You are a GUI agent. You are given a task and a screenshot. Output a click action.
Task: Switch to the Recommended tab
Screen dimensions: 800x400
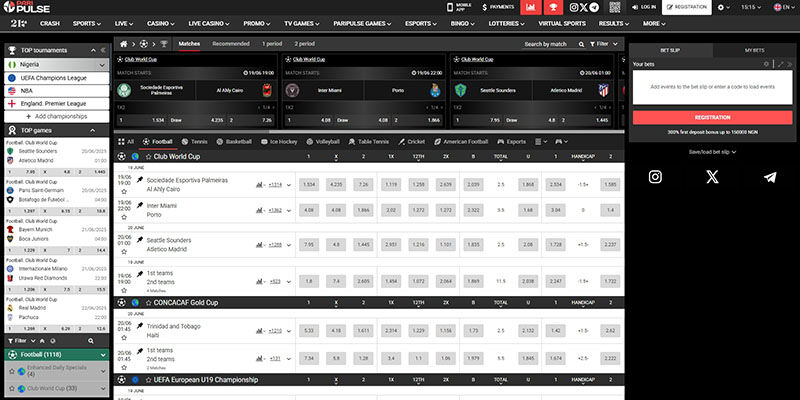pos(231,44)
